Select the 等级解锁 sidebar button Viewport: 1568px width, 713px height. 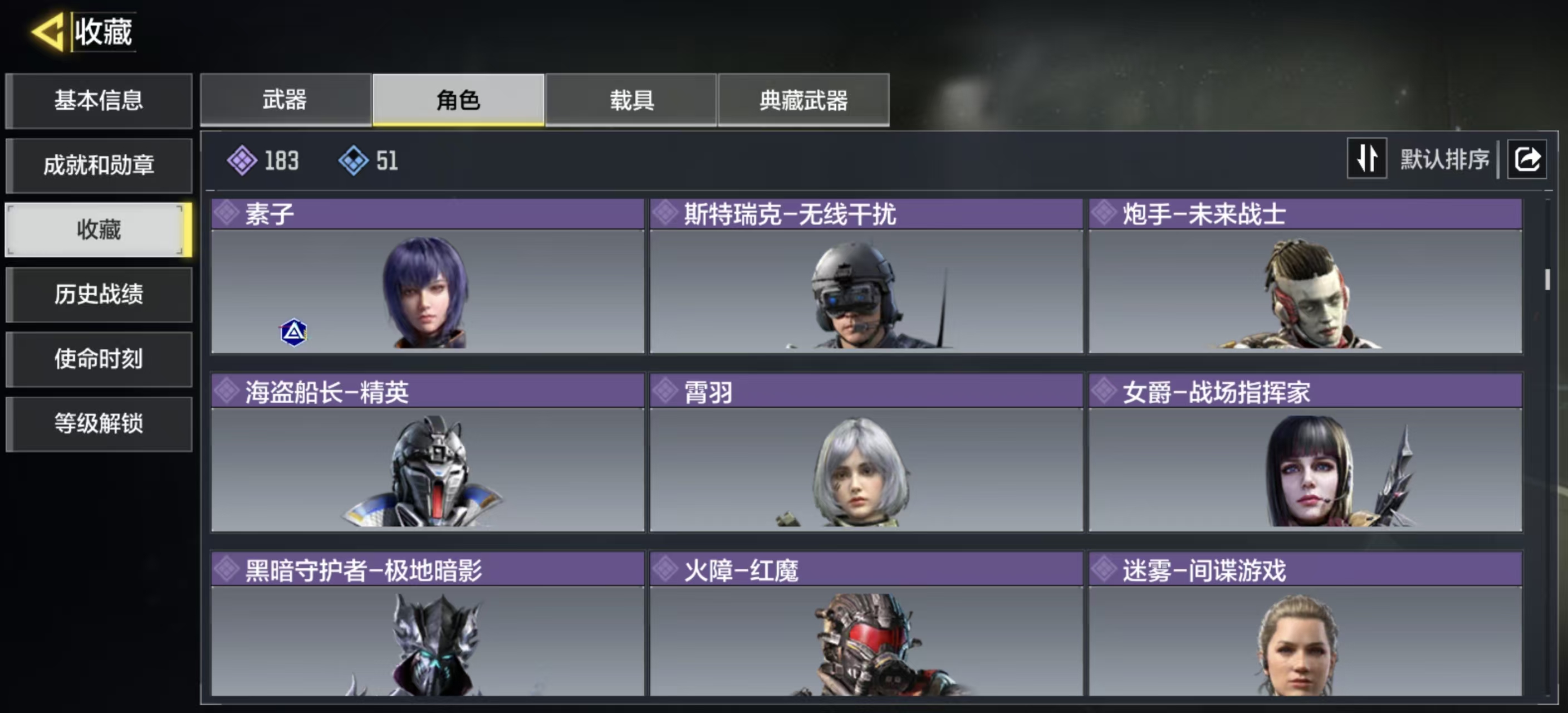click(x=99, y=423)
